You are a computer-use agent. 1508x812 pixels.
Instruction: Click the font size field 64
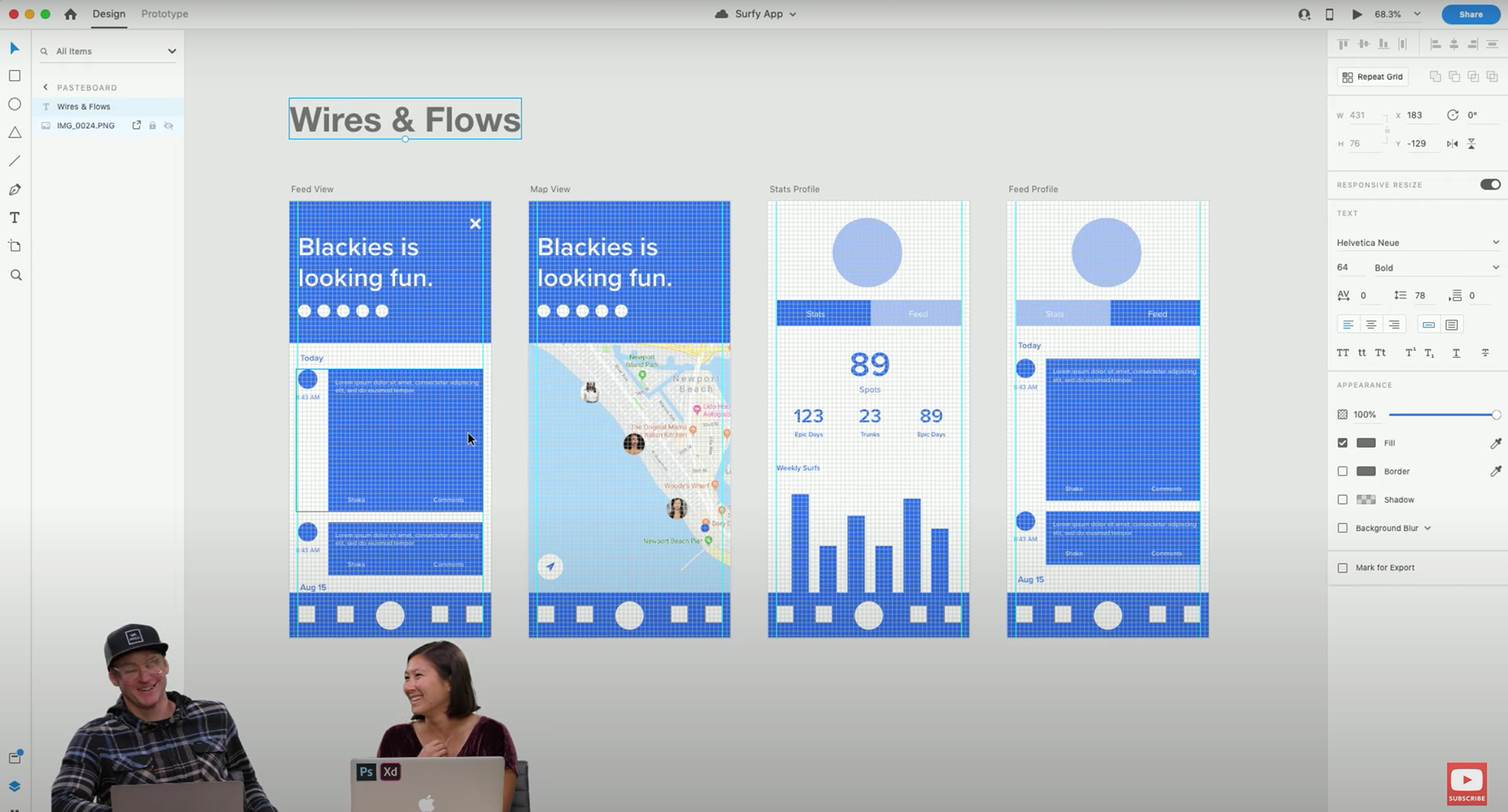(x=1349, y=268)
